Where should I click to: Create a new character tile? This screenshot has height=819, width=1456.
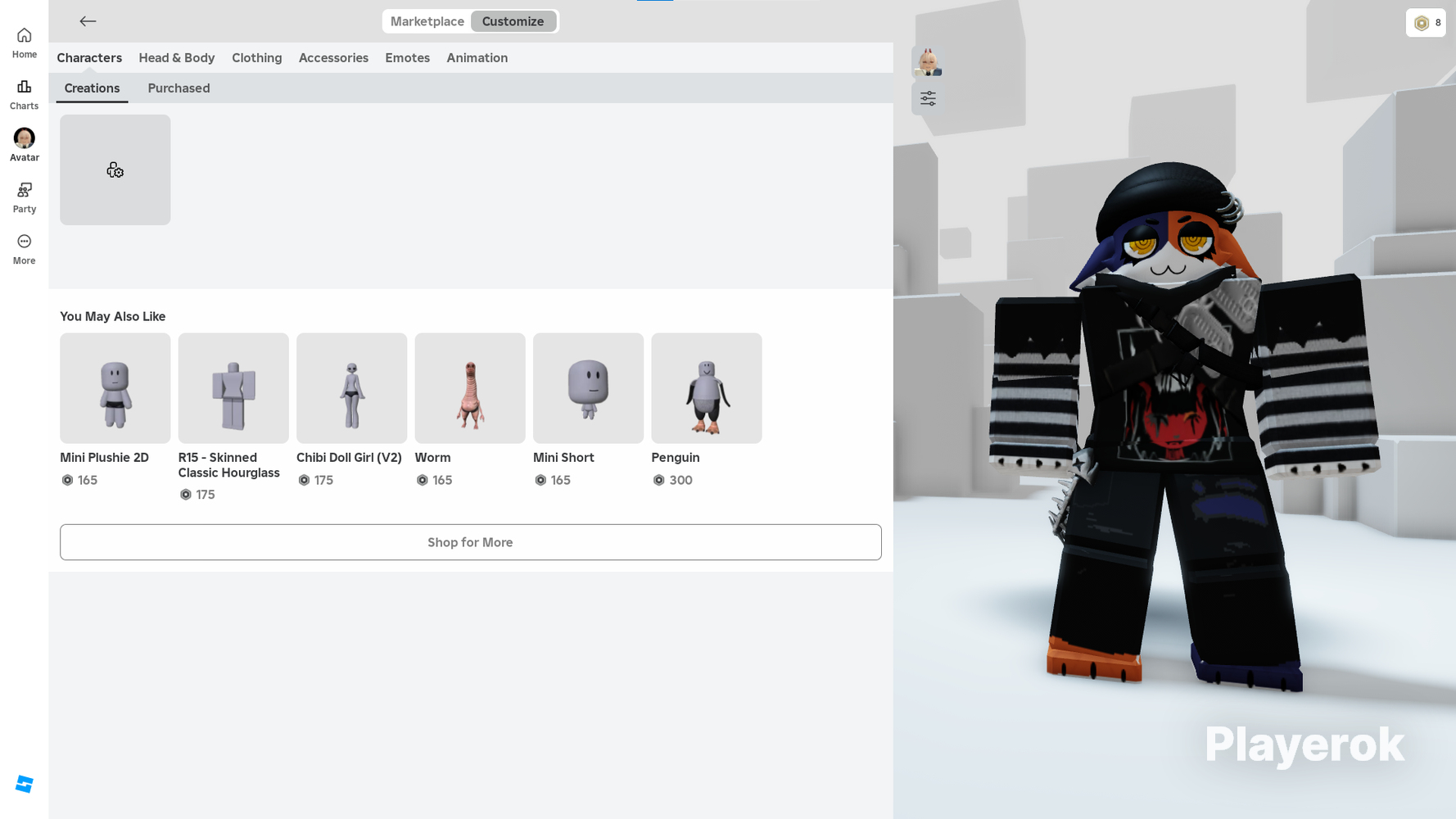[x=115, y=170]
